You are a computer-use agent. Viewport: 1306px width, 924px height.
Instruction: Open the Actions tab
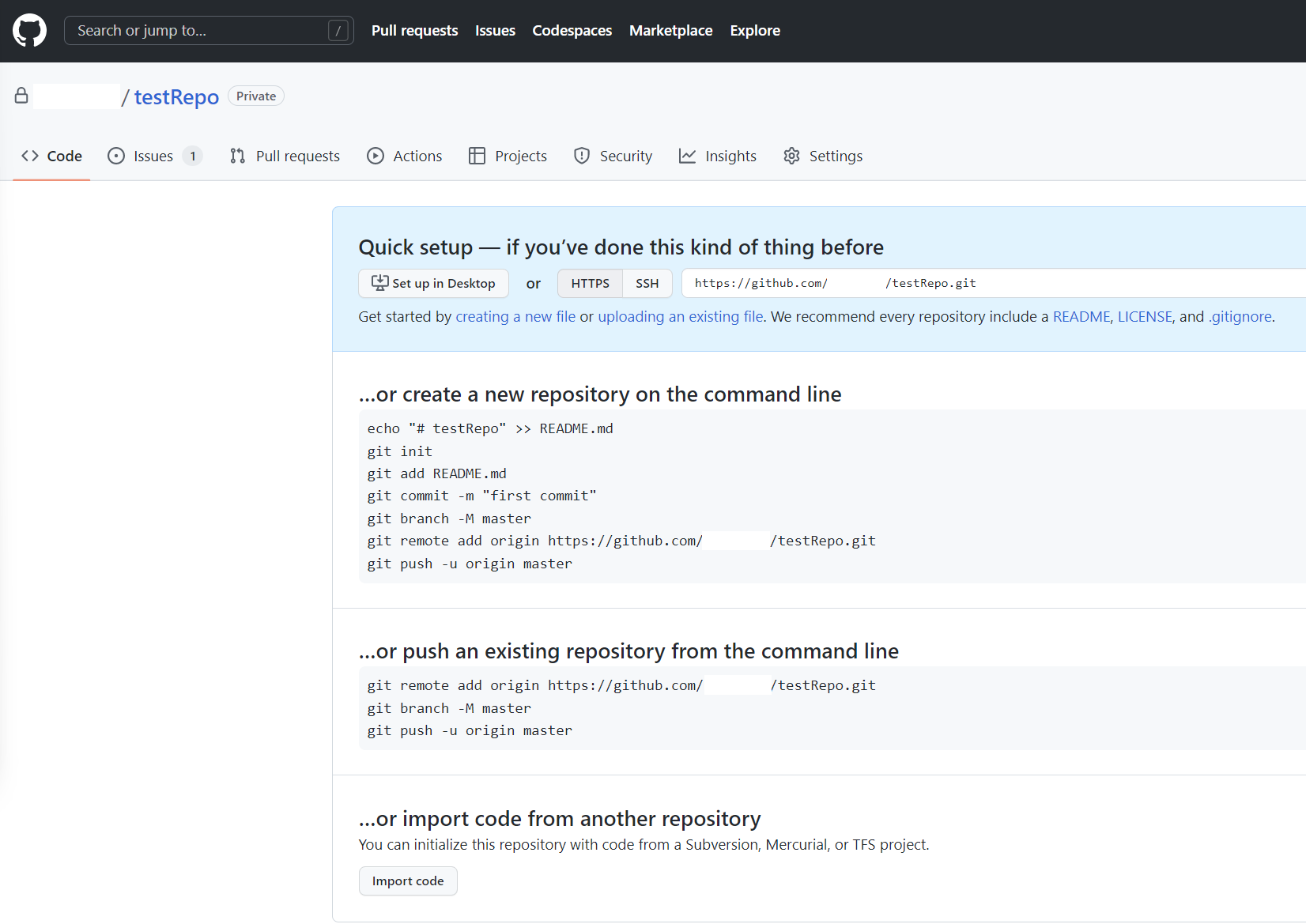pos(405,156)
